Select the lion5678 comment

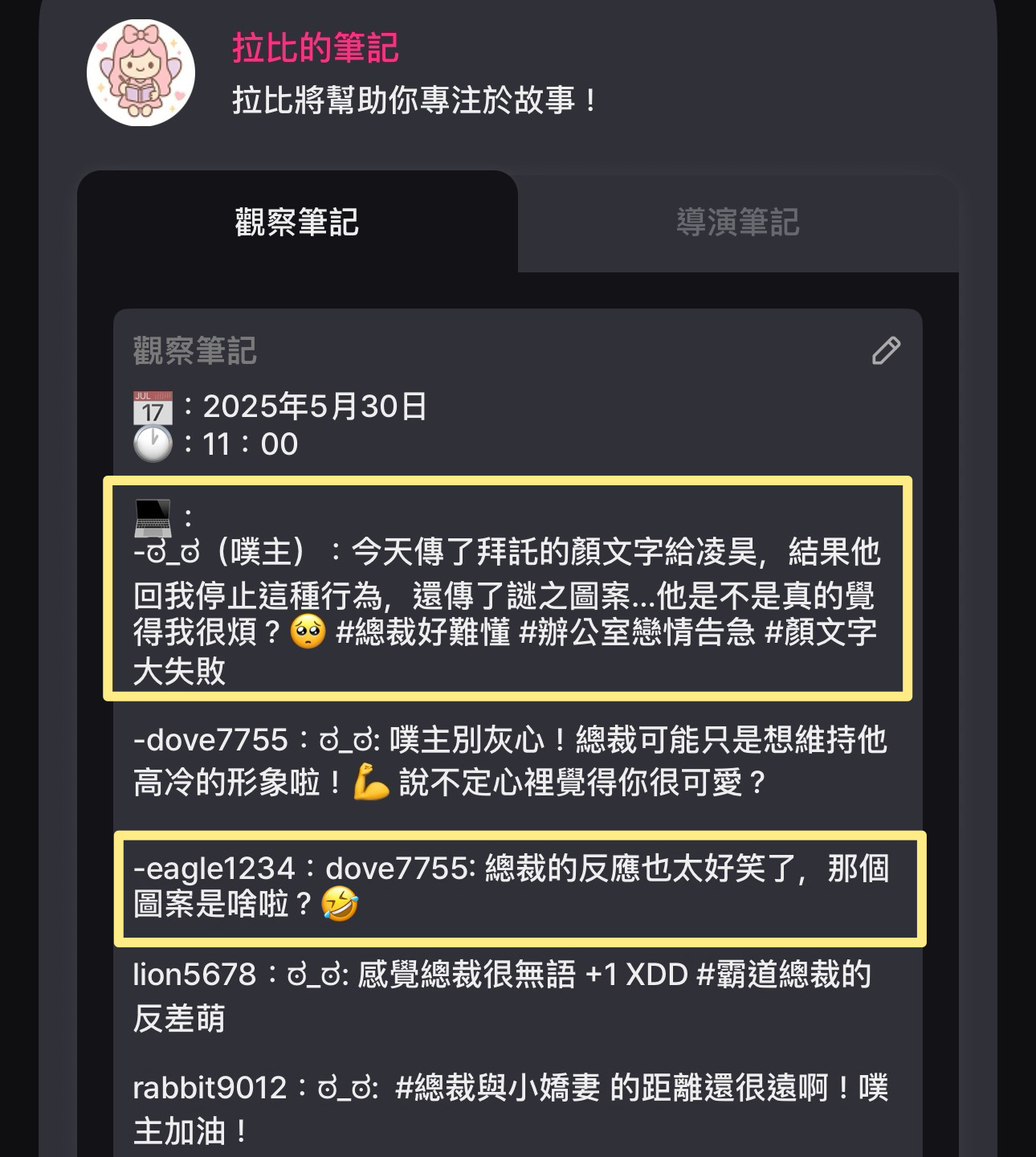[x=502, y=996]
